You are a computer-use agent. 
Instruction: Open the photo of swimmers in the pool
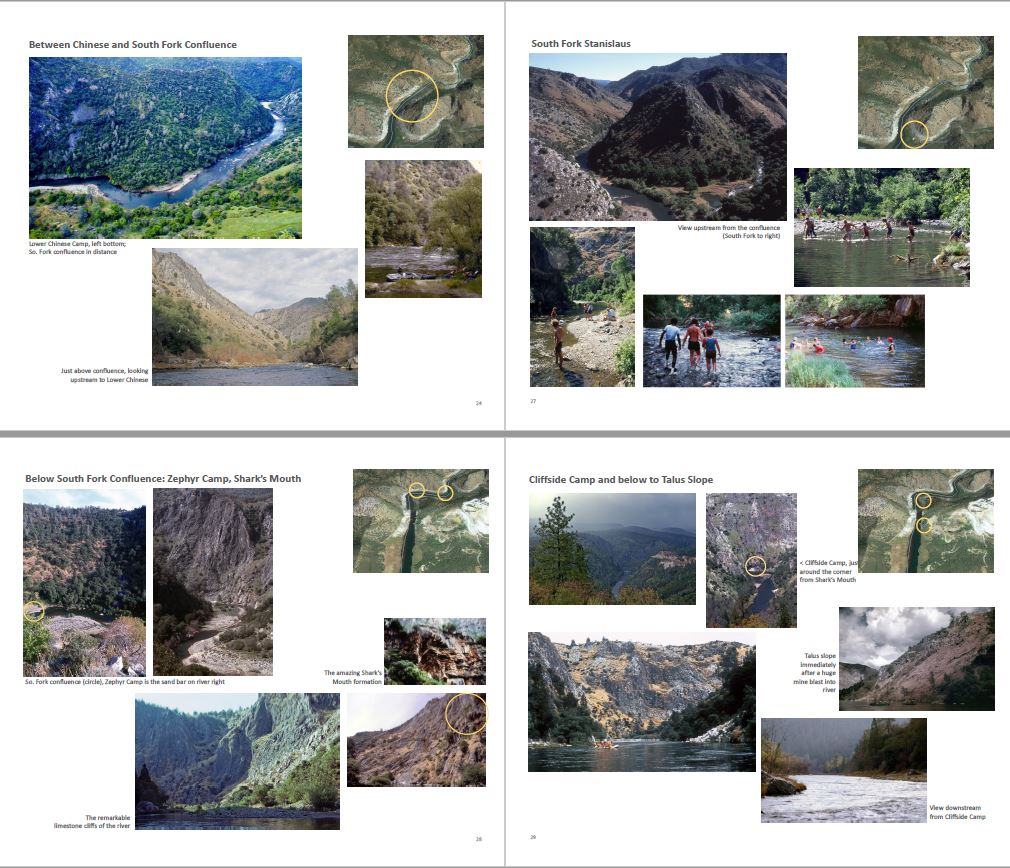point(855,341)
